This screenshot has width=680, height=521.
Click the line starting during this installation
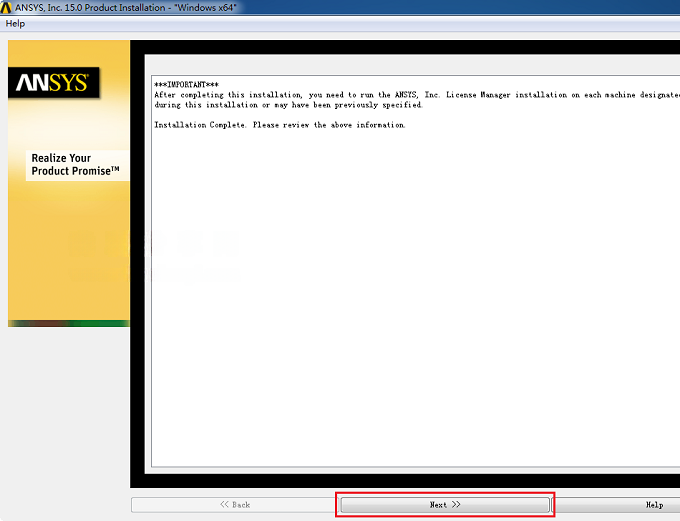(288, 105)
